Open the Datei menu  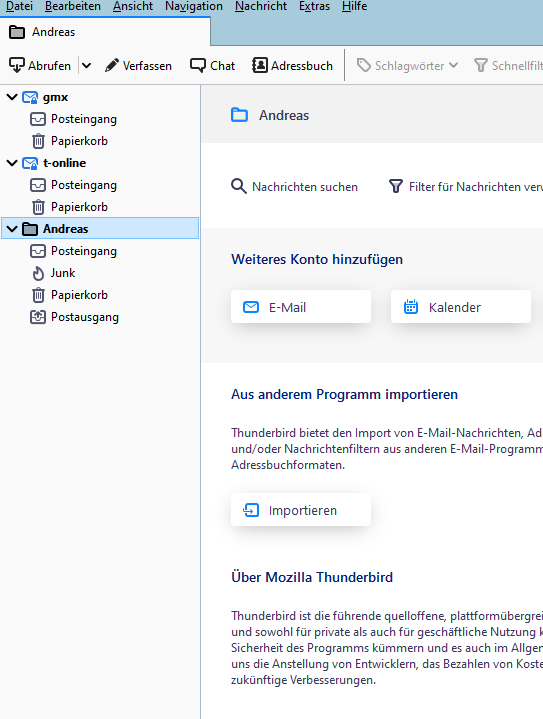point(19,6)
